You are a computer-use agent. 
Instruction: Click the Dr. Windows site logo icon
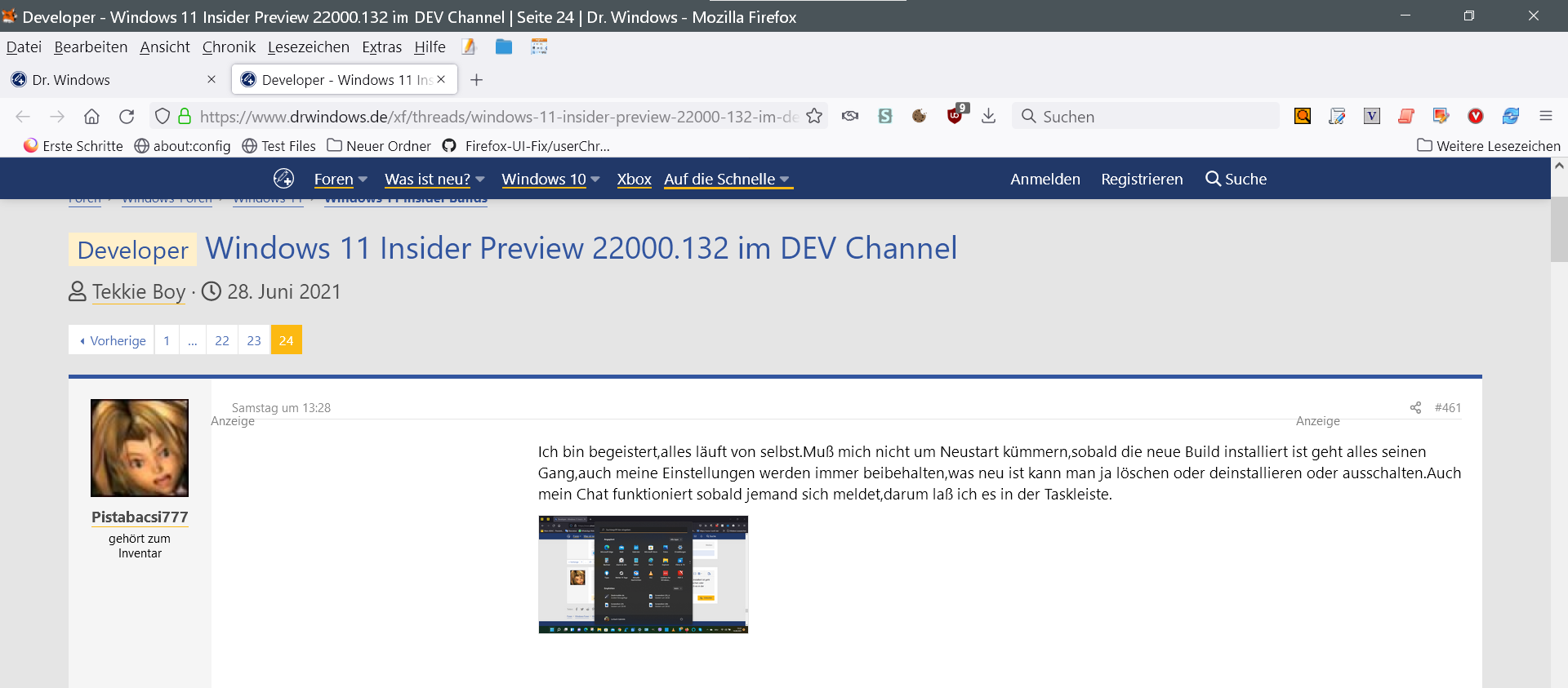tap(283, 178)
